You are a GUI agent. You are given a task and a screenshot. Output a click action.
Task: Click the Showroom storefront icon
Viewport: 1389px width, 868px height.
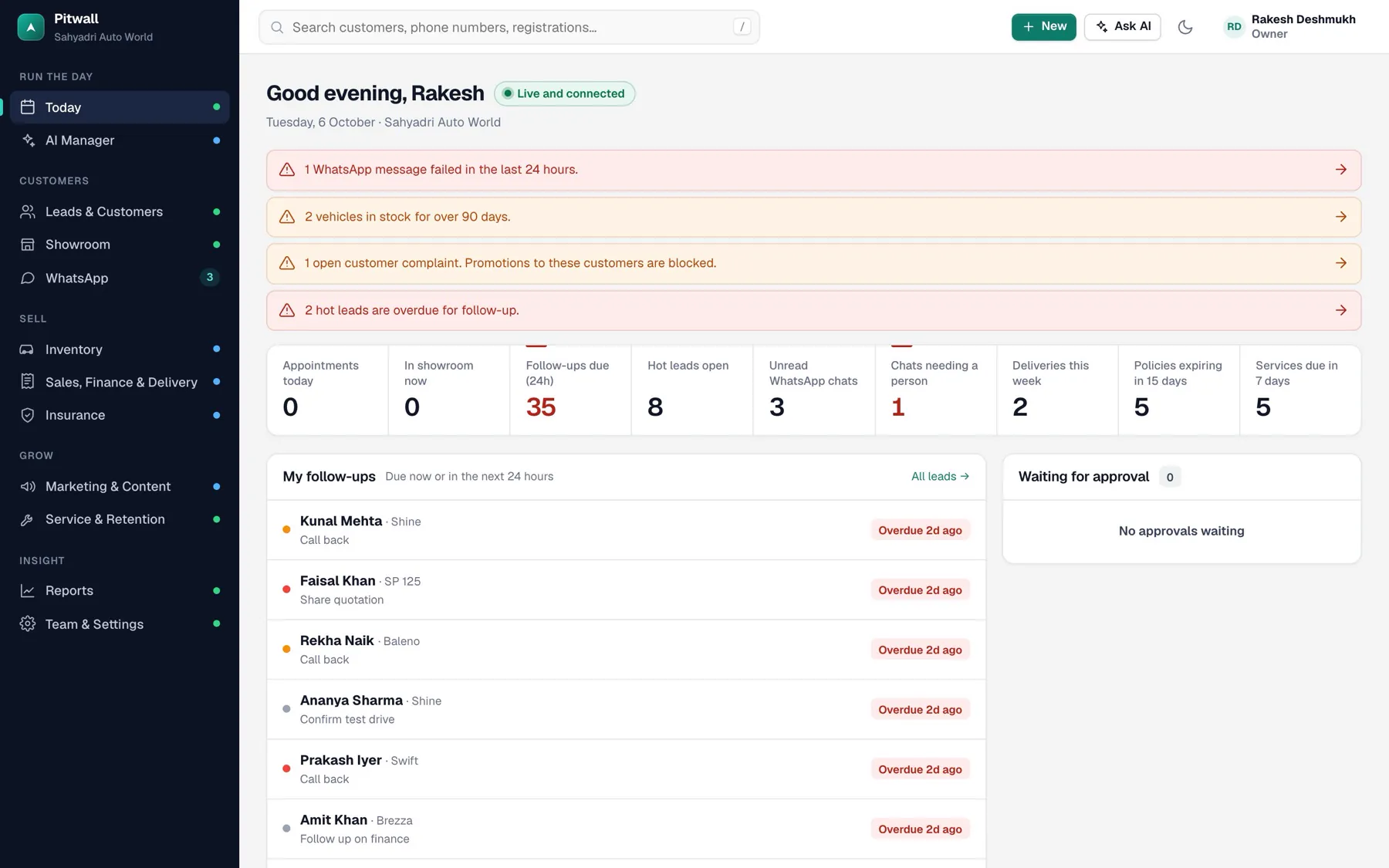tap(28, 245)
